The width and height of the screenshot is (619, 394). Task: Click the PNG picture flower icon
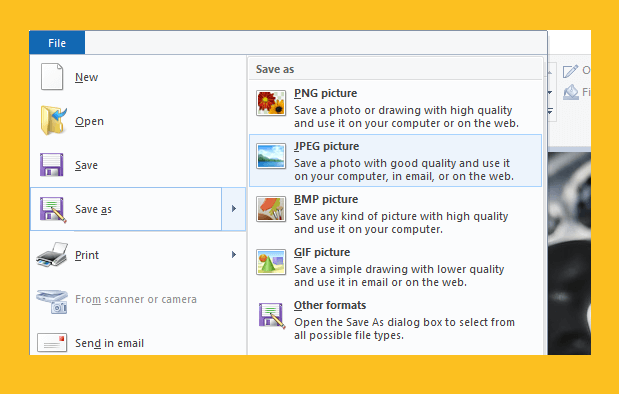(x=271, y=103)
